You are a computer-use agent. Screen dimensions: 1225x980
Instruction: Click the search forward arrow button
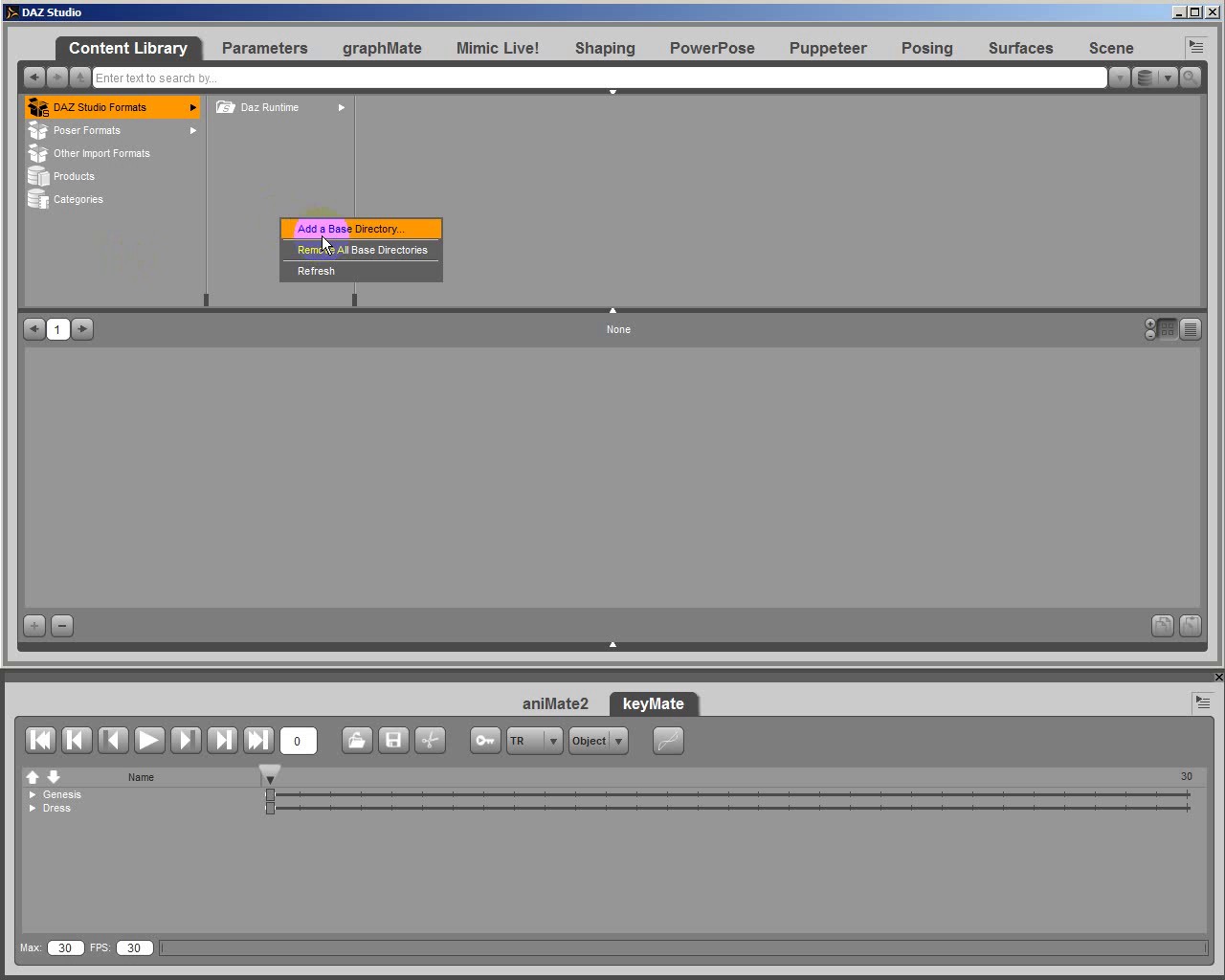(57, 78)
